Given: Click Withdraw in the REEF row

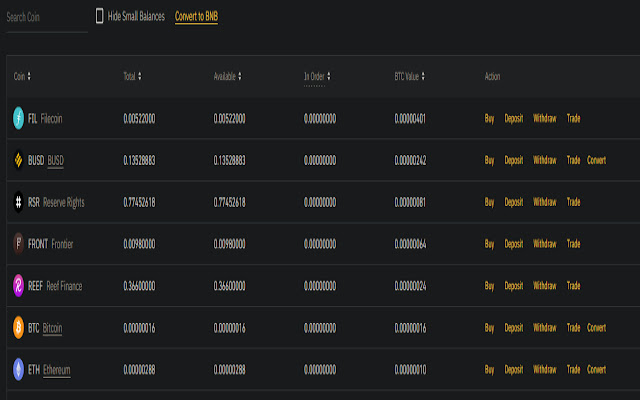Looking at the screenshot, I should [544, 286].
